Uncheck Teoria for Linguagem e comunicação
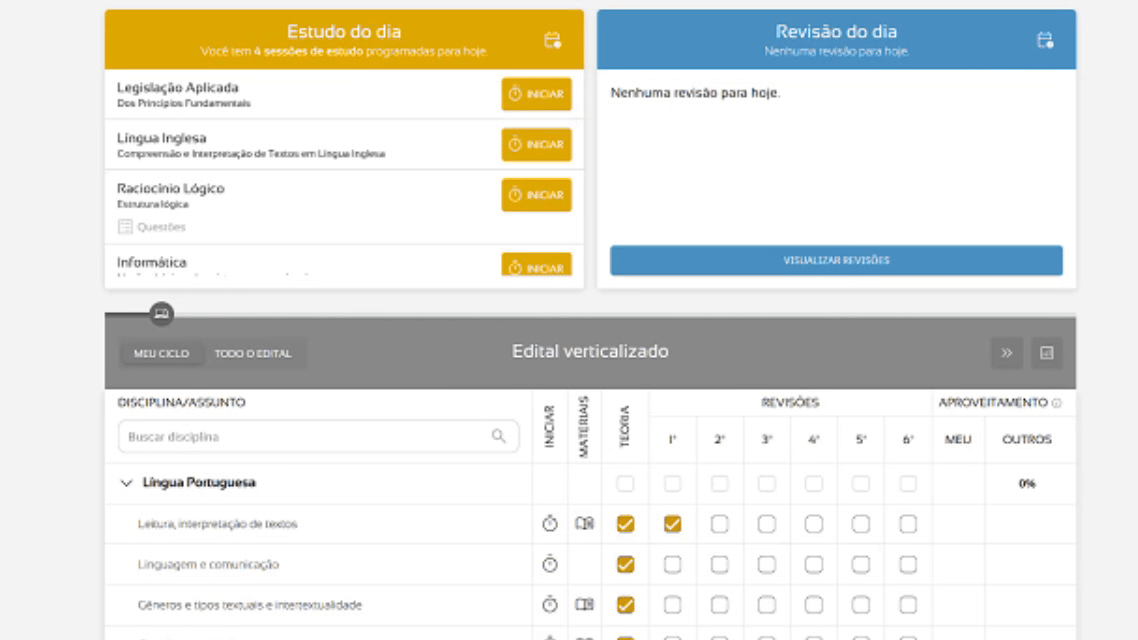Screen dimensions: 1138x640 [x=625, y=565]
